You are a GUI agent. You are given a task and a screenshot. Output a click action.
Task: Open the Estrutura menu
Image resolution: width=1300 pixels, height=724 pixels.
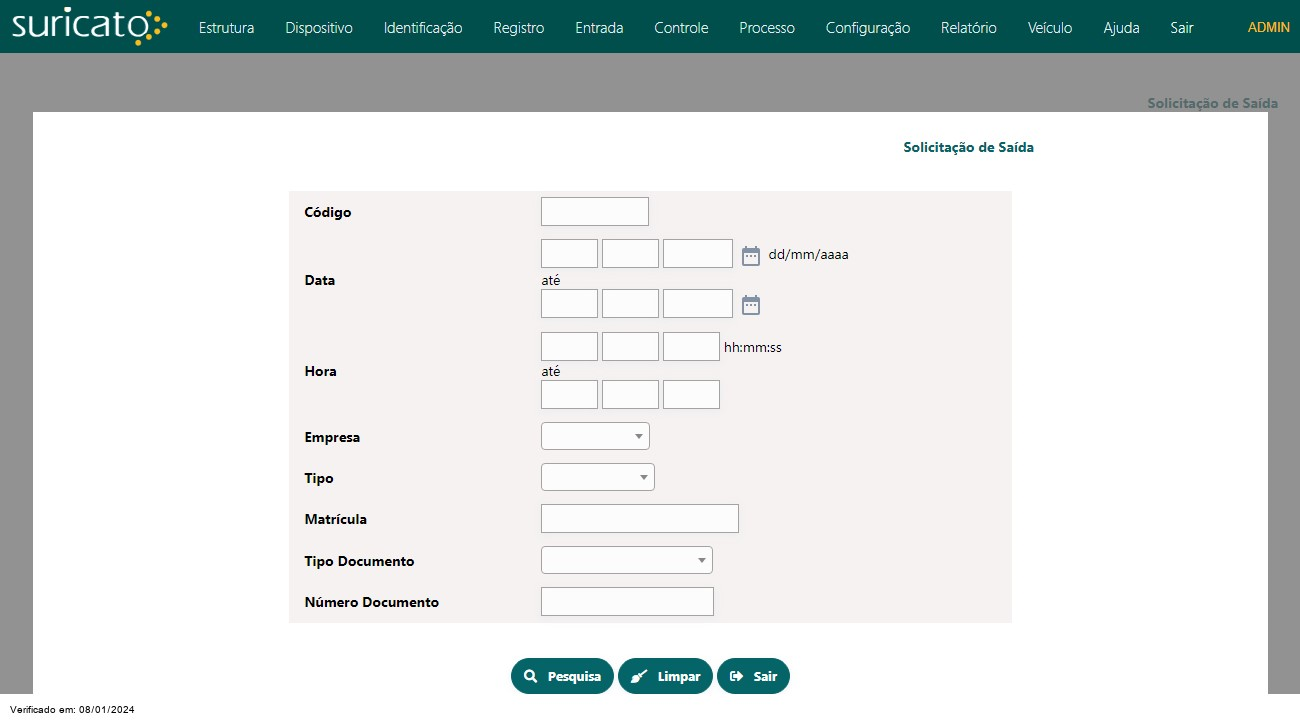(226, 28)
